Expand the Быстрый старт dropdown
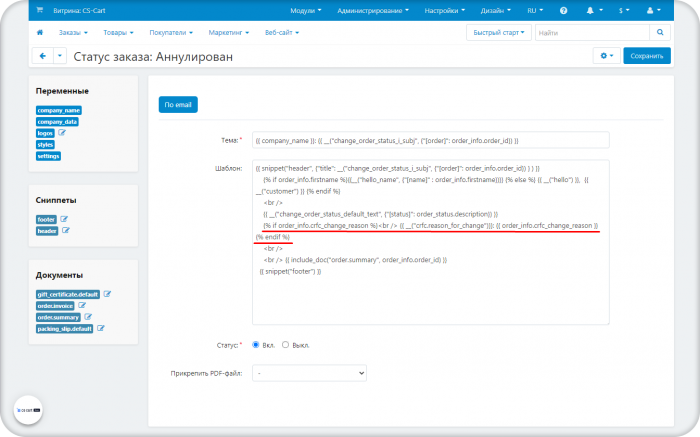Image resolution: width=700 pixels, height=437 pixels. pyautogui.click(x=499, y=33)
